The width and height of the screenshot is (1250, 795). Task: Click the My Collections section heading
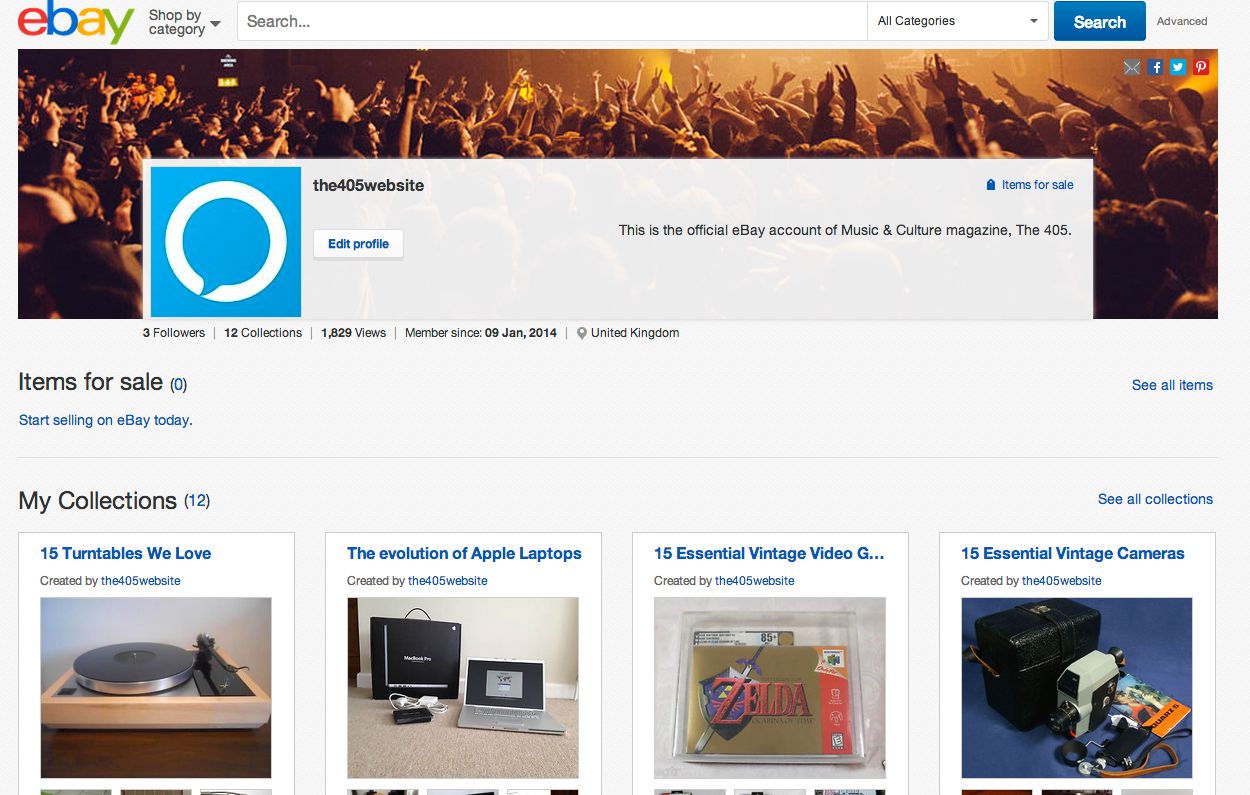(x=97, y=500)
